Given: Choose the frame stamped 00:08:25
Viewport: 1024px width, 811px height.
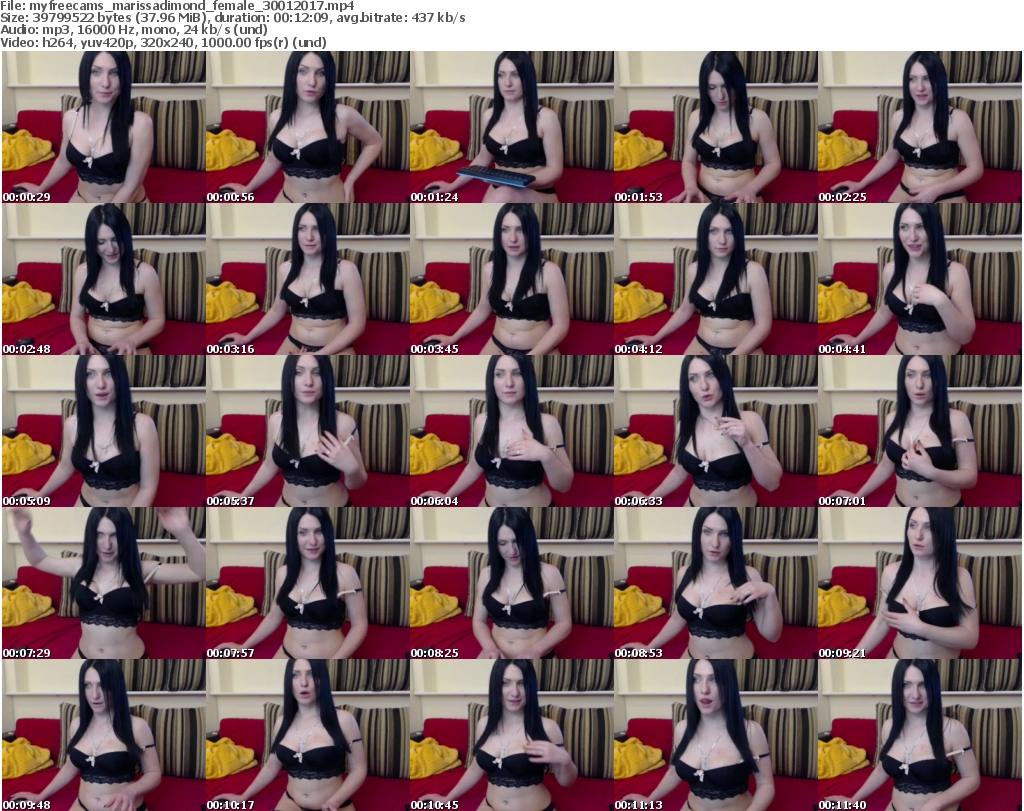Looking at the screenshot, I should pyautogui.click(x=511, y=583).
